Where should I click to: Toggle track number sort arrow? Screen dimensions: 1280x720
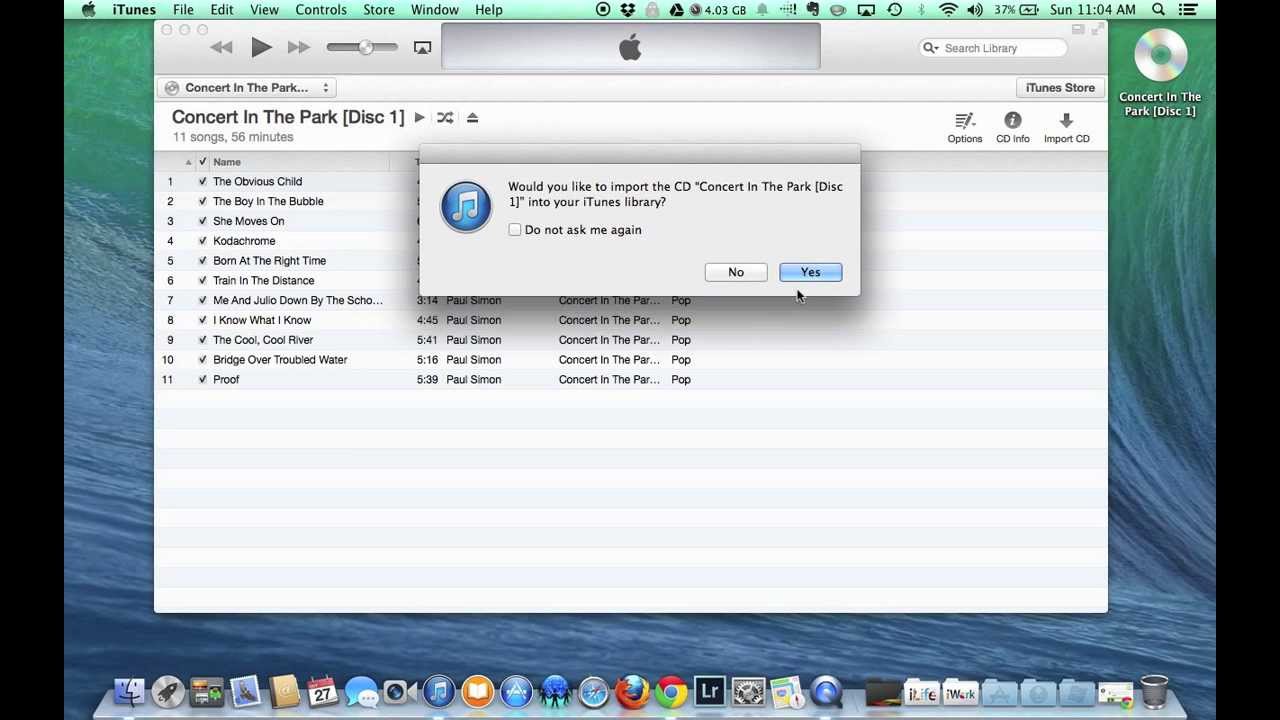pos(188,162)
